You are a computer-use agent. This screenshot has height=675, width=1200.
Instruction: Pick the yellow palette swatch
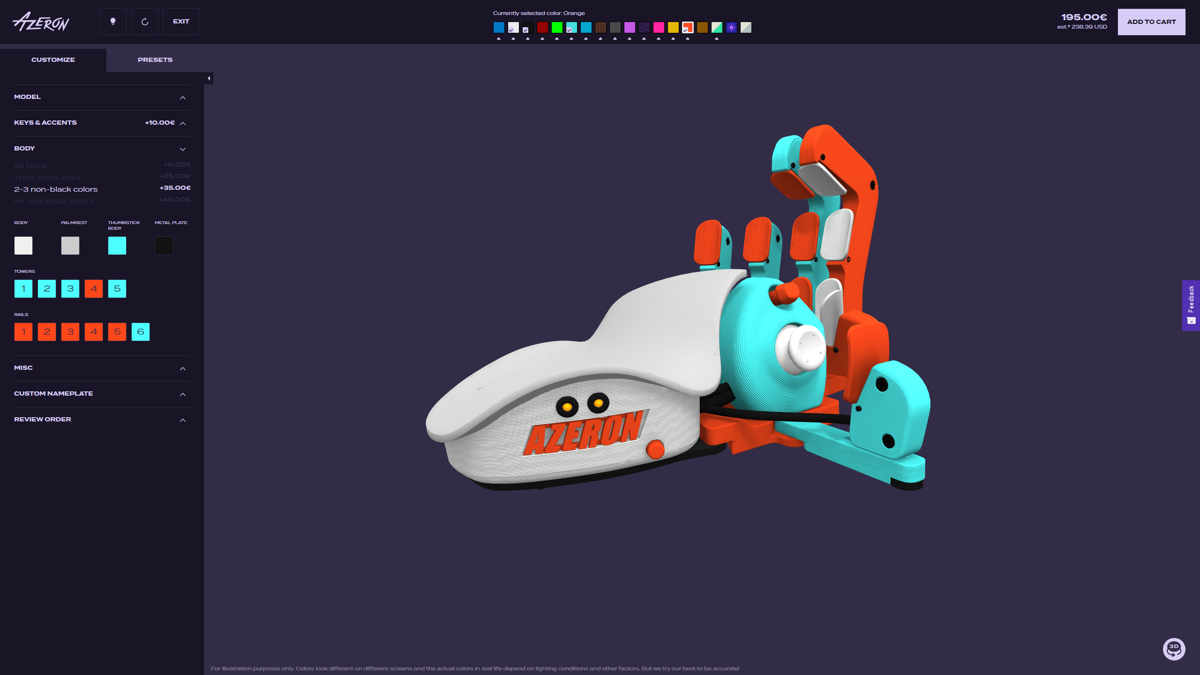673,28
